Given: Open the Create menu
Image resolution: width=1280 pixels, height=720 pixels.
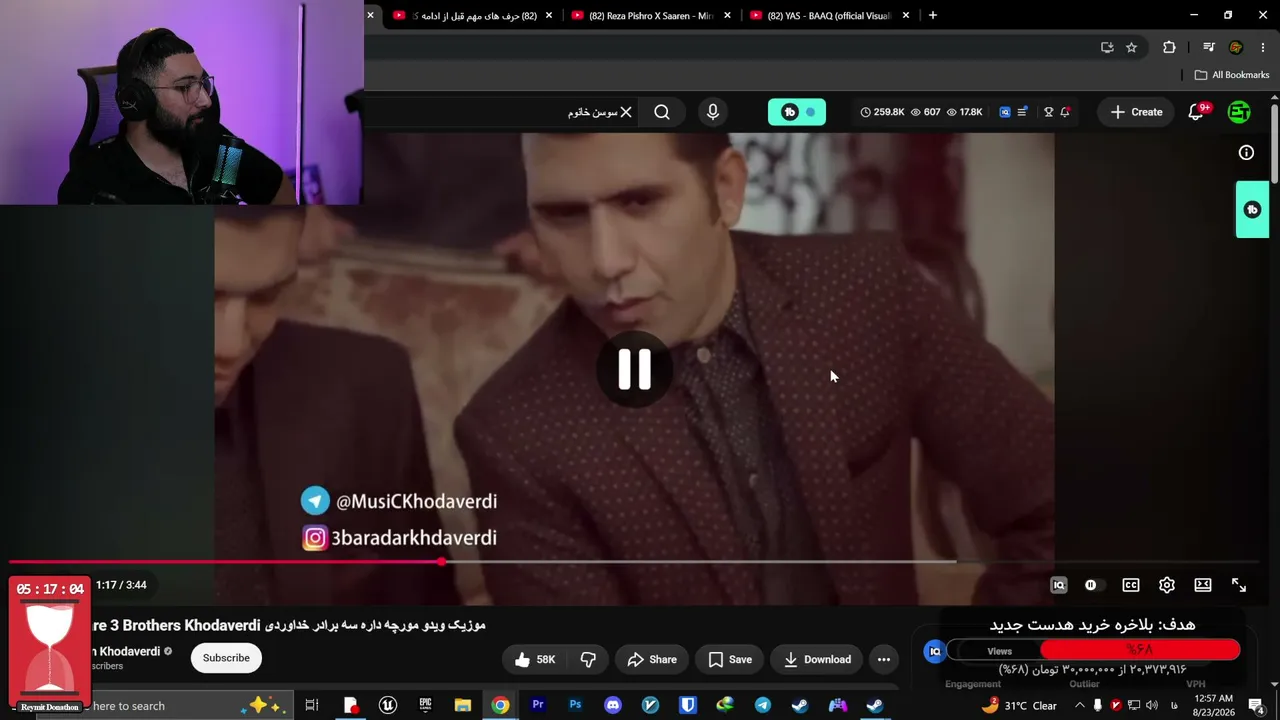Looking at the screenshot, I should coord(1136,112).
